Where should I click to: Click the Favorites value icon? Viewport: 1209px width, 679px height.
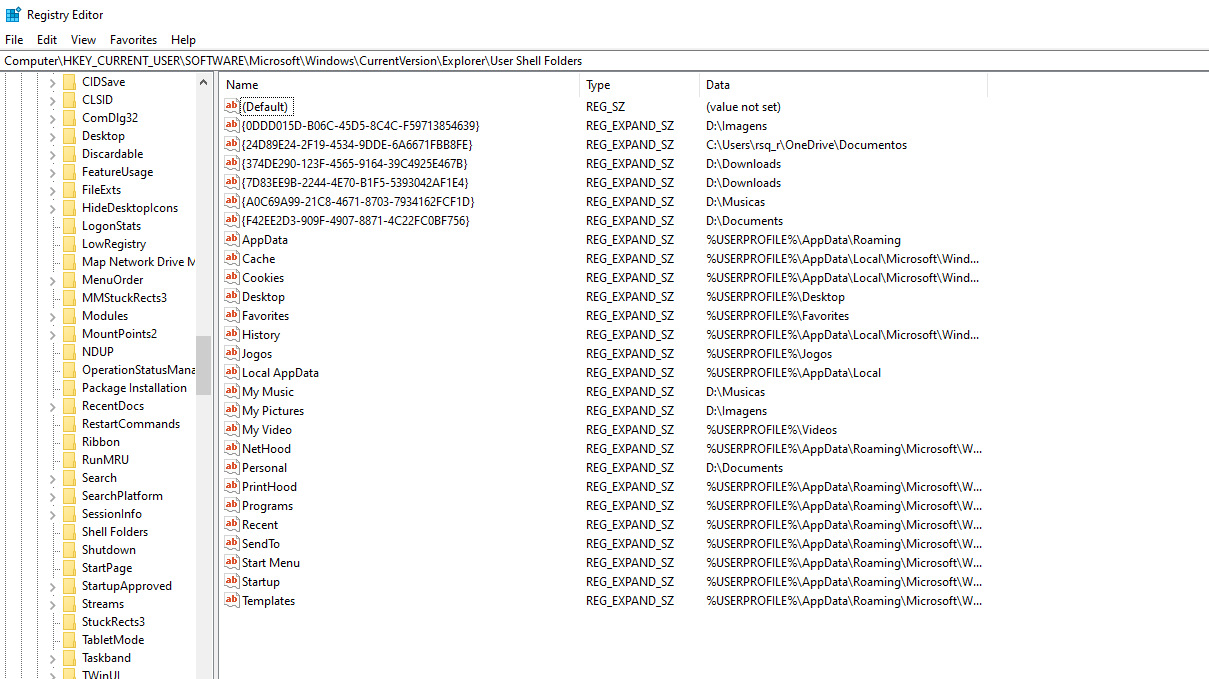(232, 315)
